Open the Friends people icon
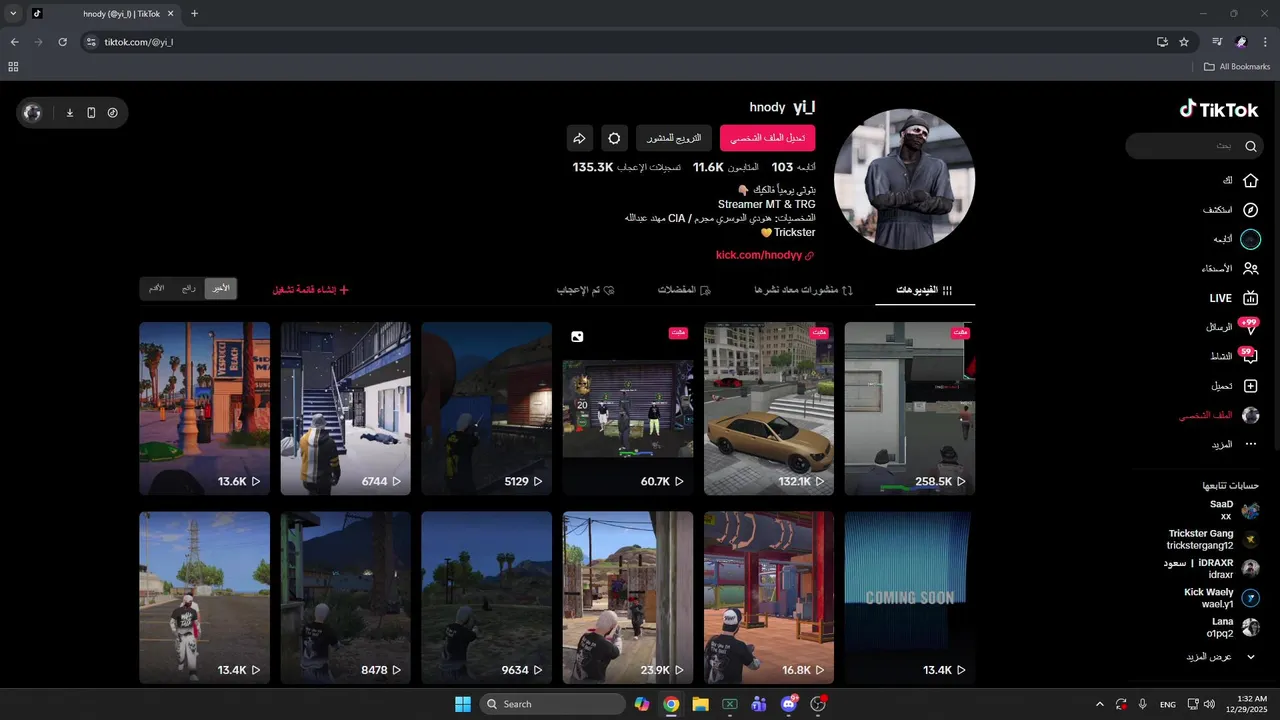The height and width of the screenshot is (720, 1280). pyautogui.click(x=1250, y=269)
